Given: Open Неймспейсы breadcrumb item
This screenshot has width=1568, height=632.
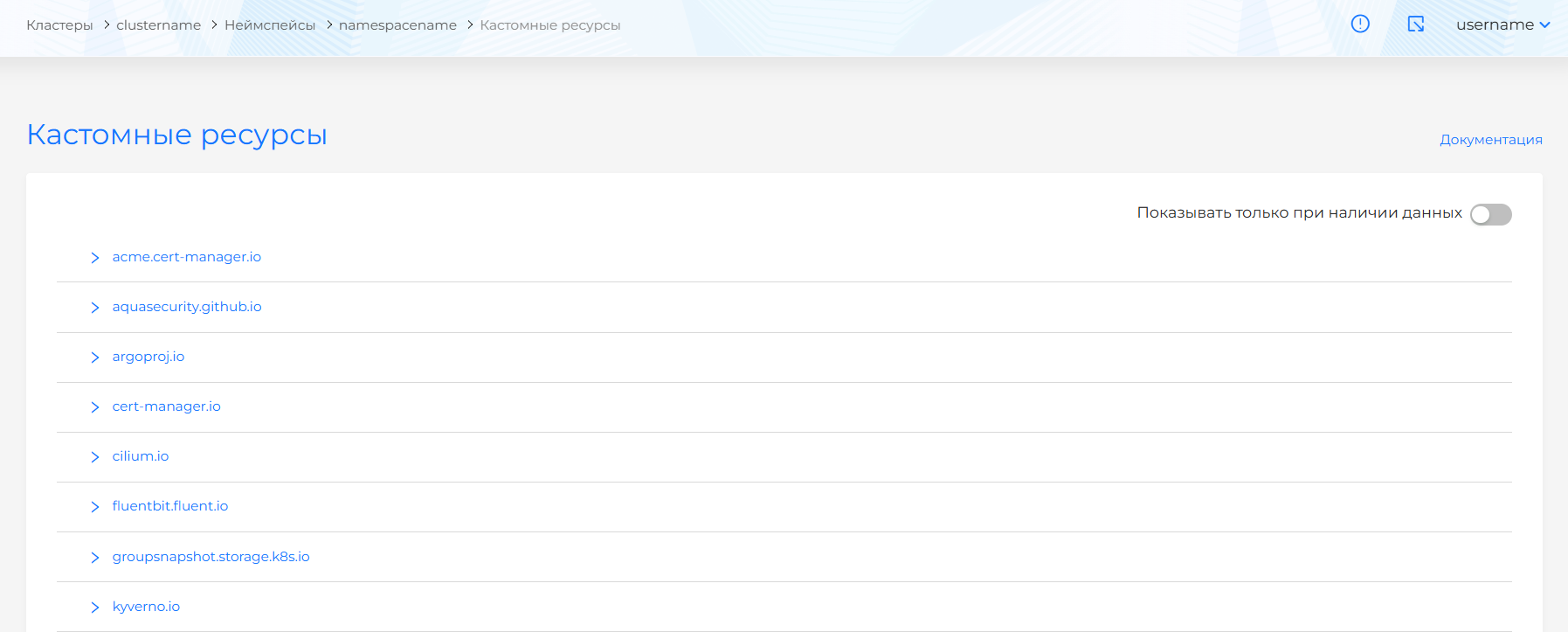Looking at the screenshot, I should click(270, 25).
